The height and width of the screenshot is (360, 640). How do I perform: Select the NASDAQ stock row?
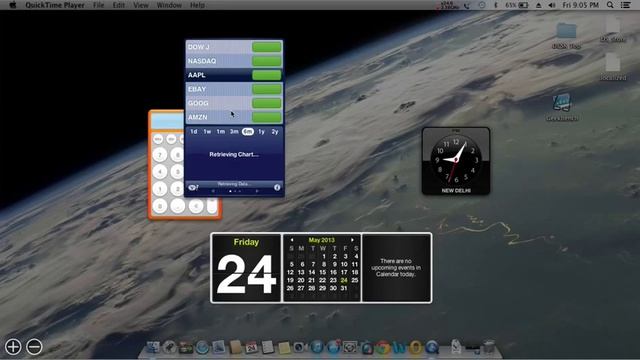coord(234,61)
